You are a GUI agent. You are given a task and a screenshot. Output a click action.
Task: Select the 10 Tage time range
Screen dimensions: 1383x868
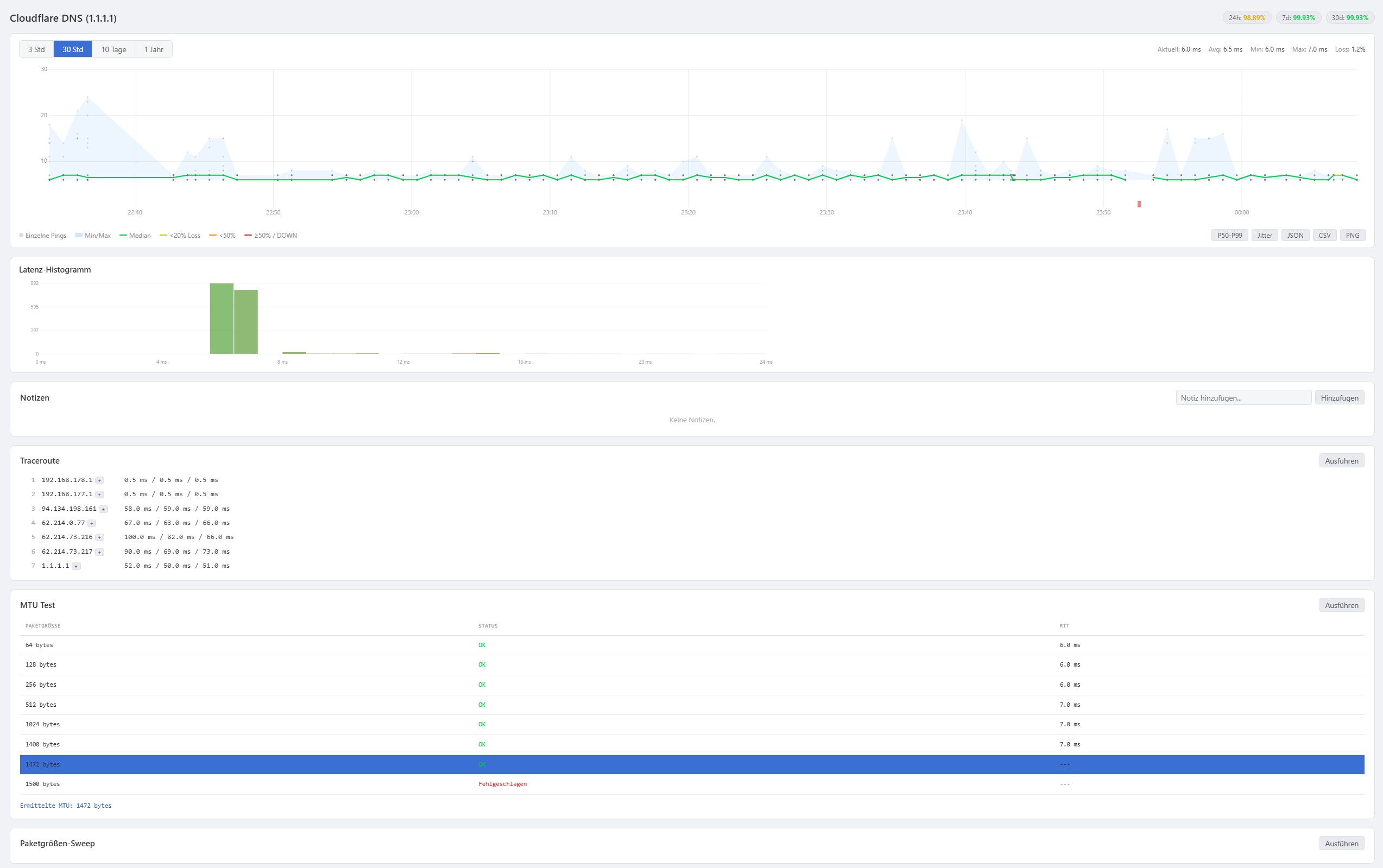click(x=113, y=49)
